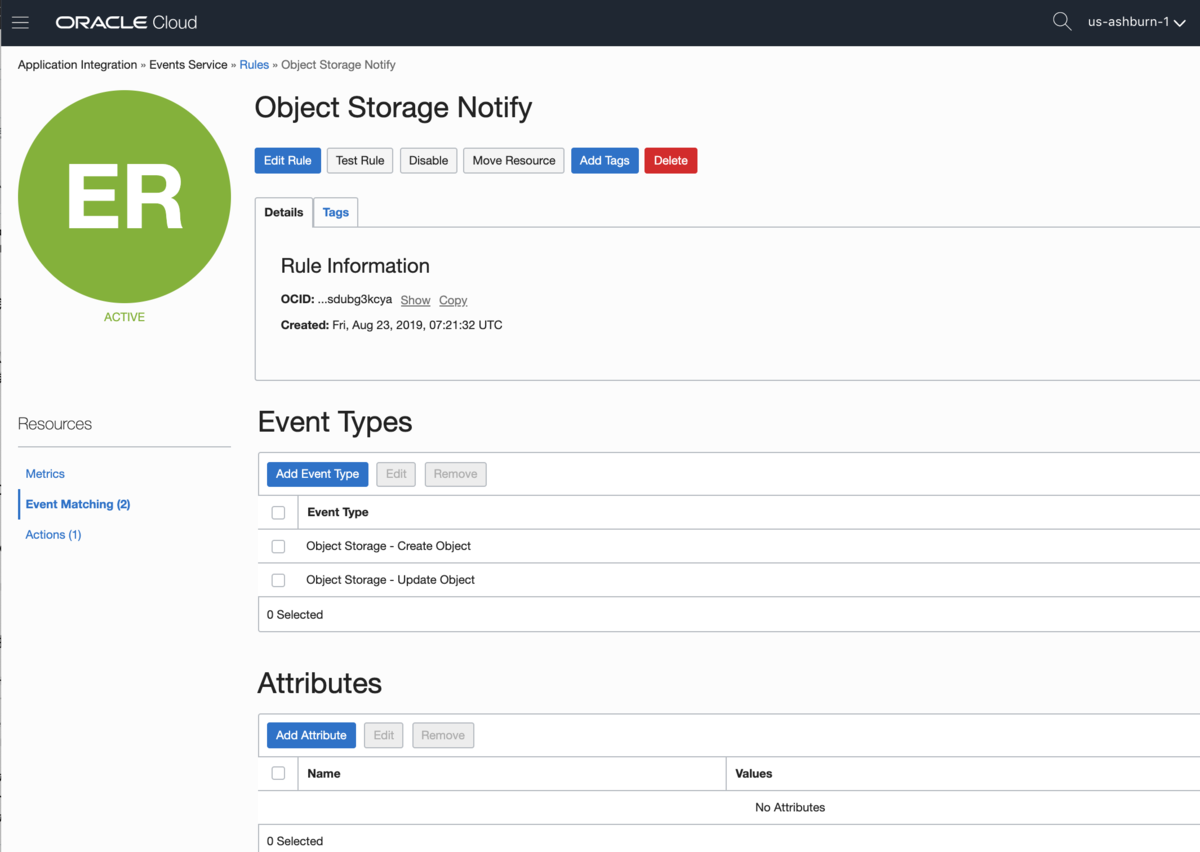Click the Remove button in Attributes
The width and height of the screenshot is (1200, 852).
point(443,735)
